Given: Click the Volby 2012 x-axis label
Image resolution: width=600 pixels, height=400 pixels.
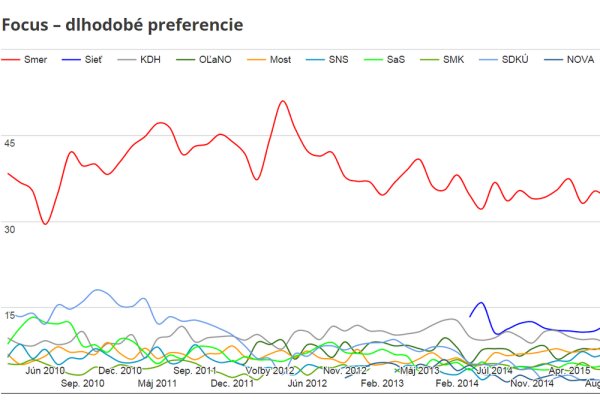Looking at the screenshot, I should pos(271,370).
